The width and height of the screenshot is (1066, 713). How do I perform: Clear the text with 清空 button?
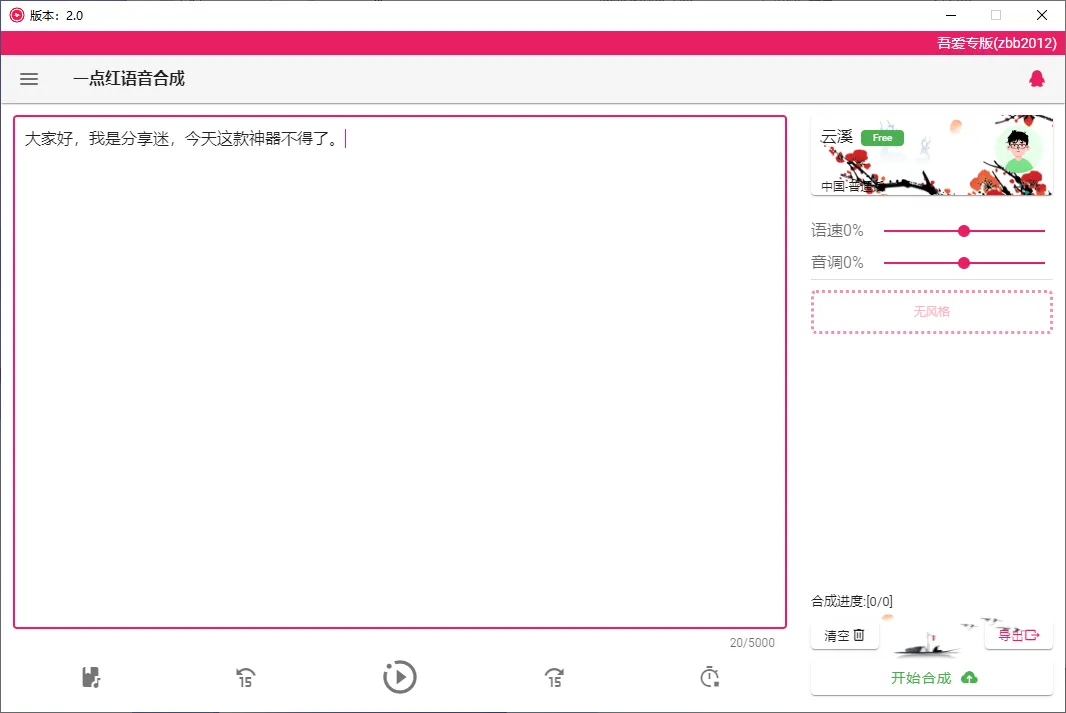(x=844, y=635)
